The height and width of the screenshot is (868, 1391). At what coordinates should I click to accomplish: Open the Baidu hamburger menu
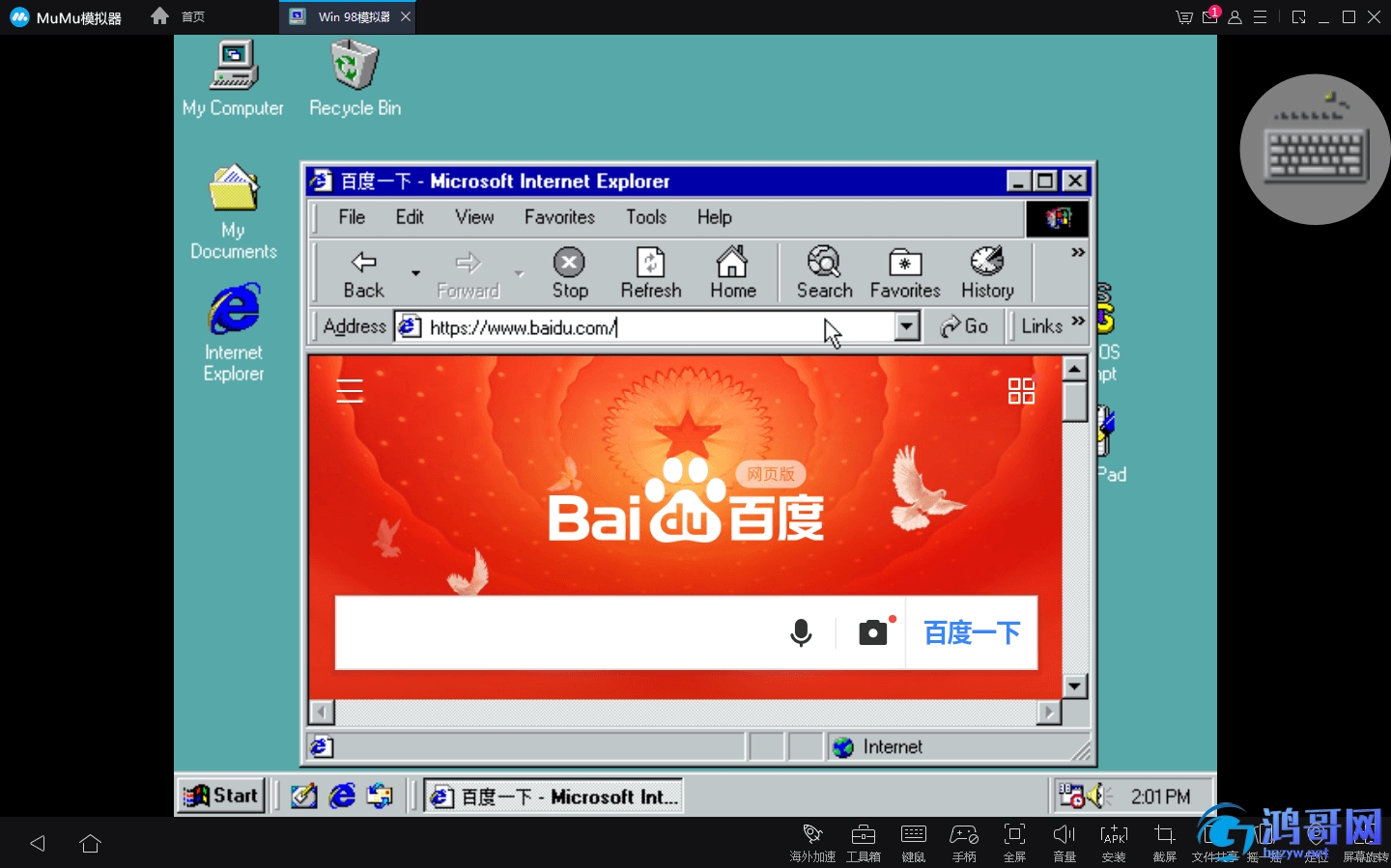350,390
